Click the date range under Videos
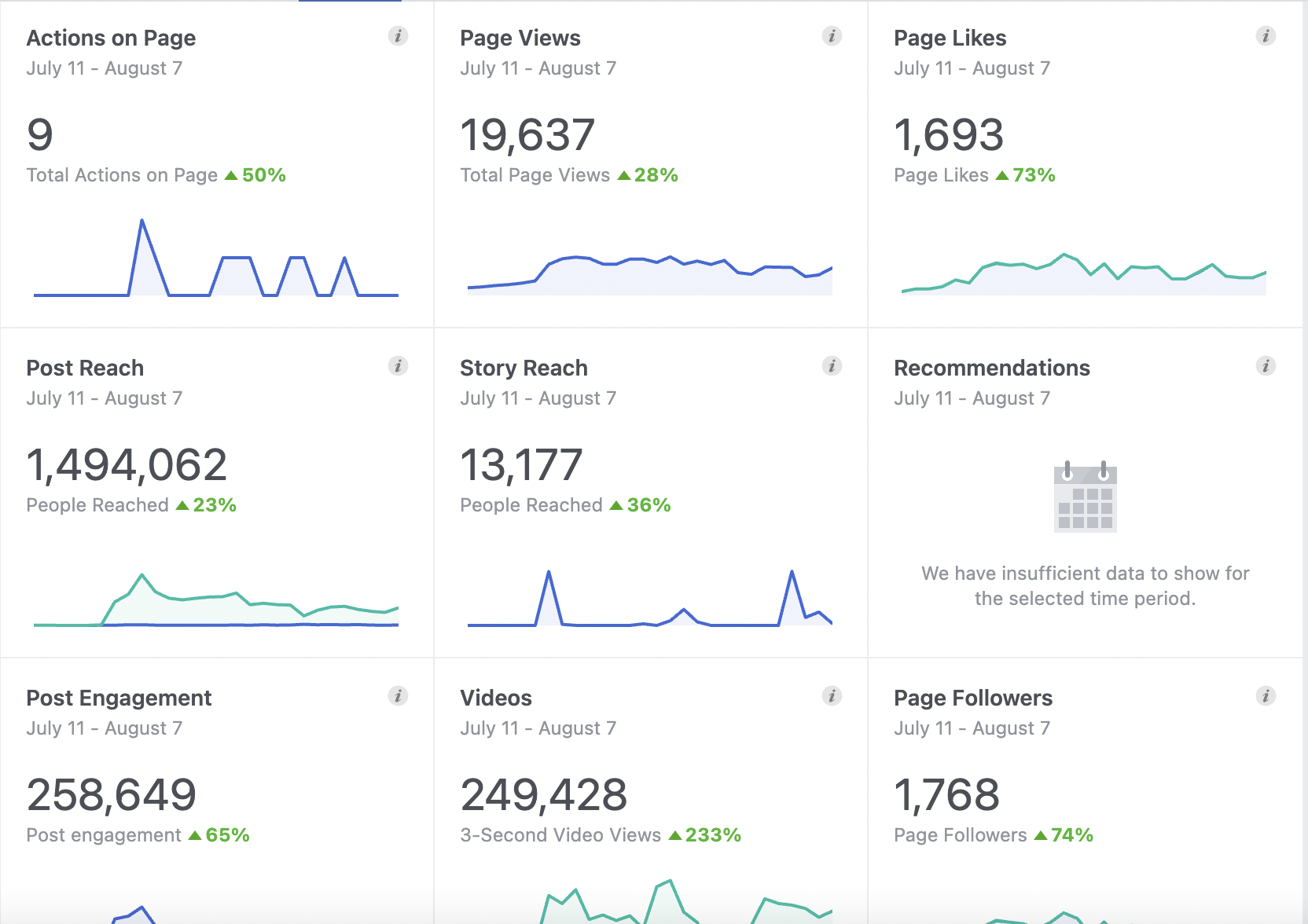This screenshot has width=1308, height=924. (x=538, y=728)
